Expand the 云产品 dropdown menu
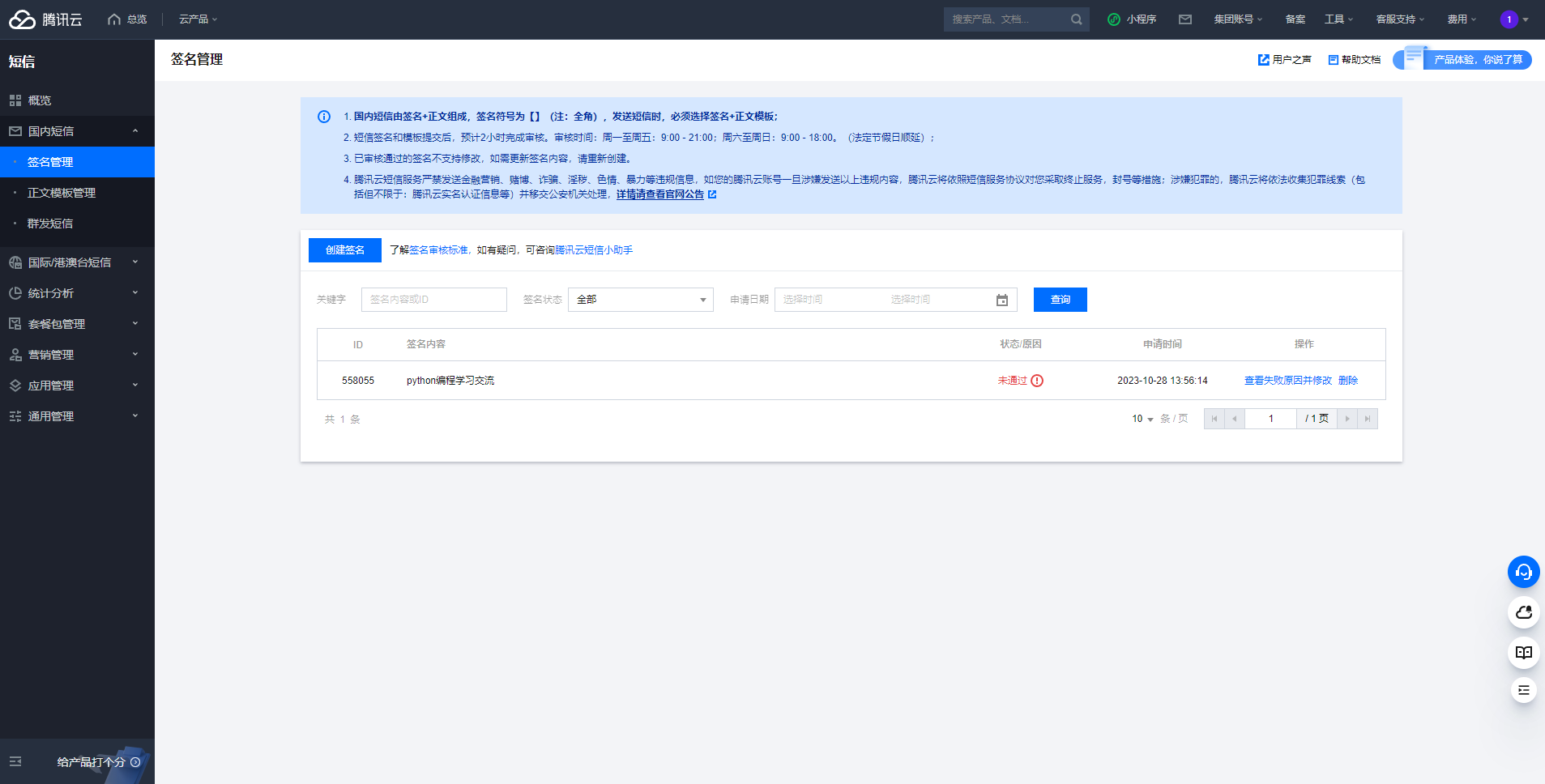 pos(198,19)
